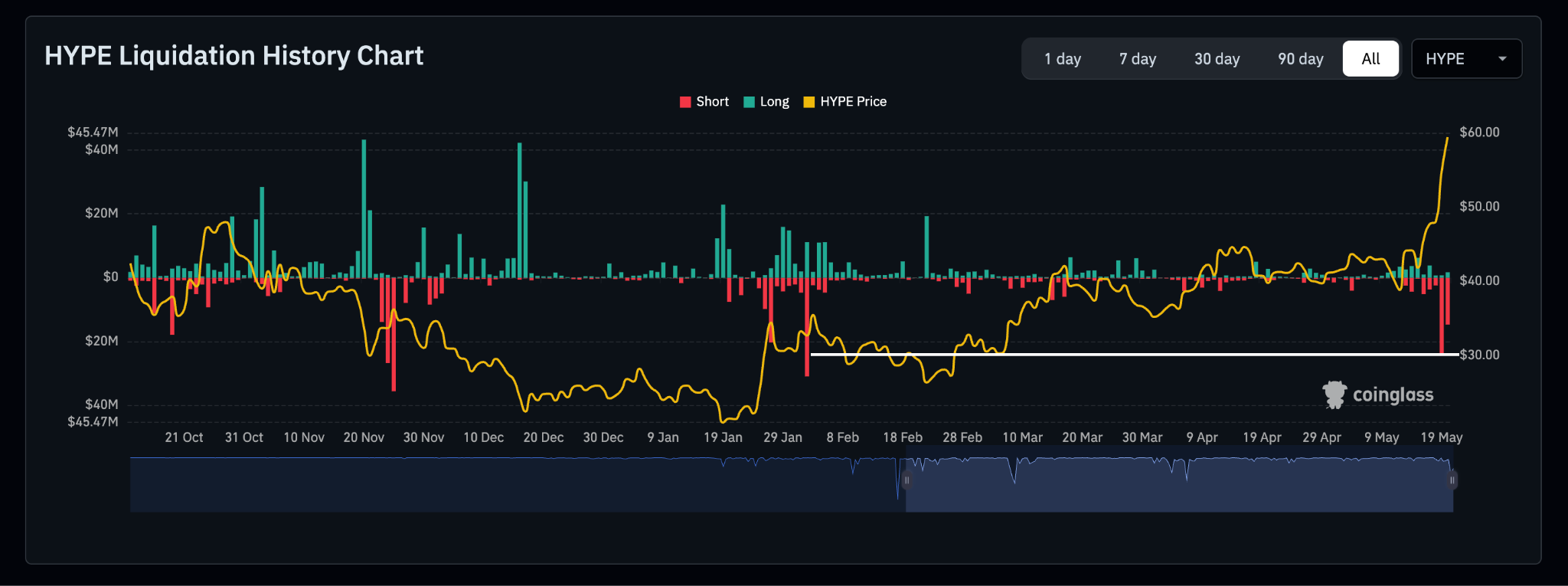
Task: Toggle the HYPE Price legend item
Action: (x=845, y=102)
